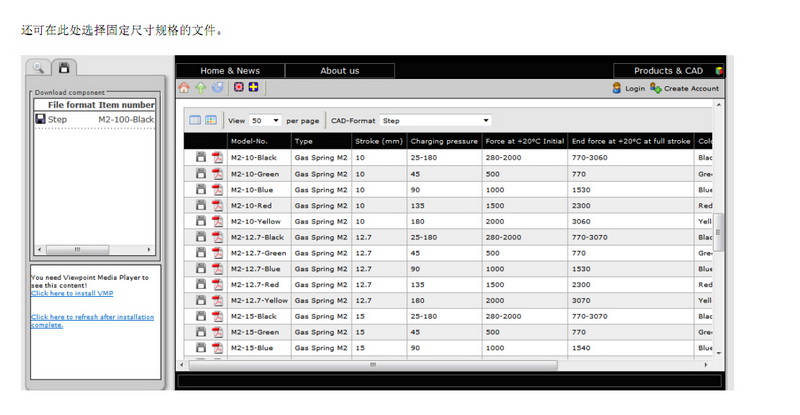Viewport: 800px width, 415px height.
Task: Click the red gear-on-blue toolbar icon
Action: tap(238, 87)
